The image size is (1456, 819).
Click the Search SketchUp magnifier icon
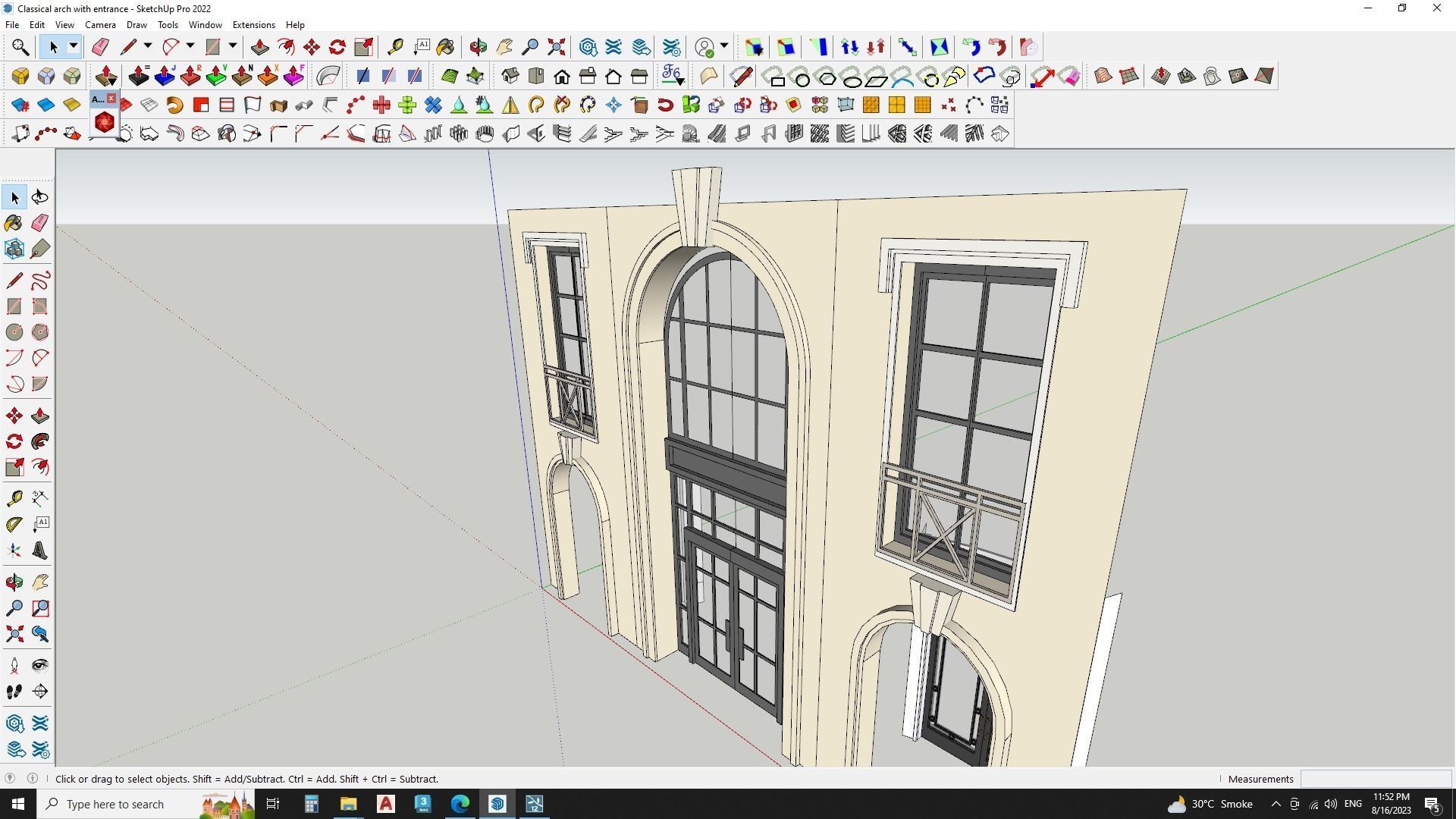[x=20, y=48]
